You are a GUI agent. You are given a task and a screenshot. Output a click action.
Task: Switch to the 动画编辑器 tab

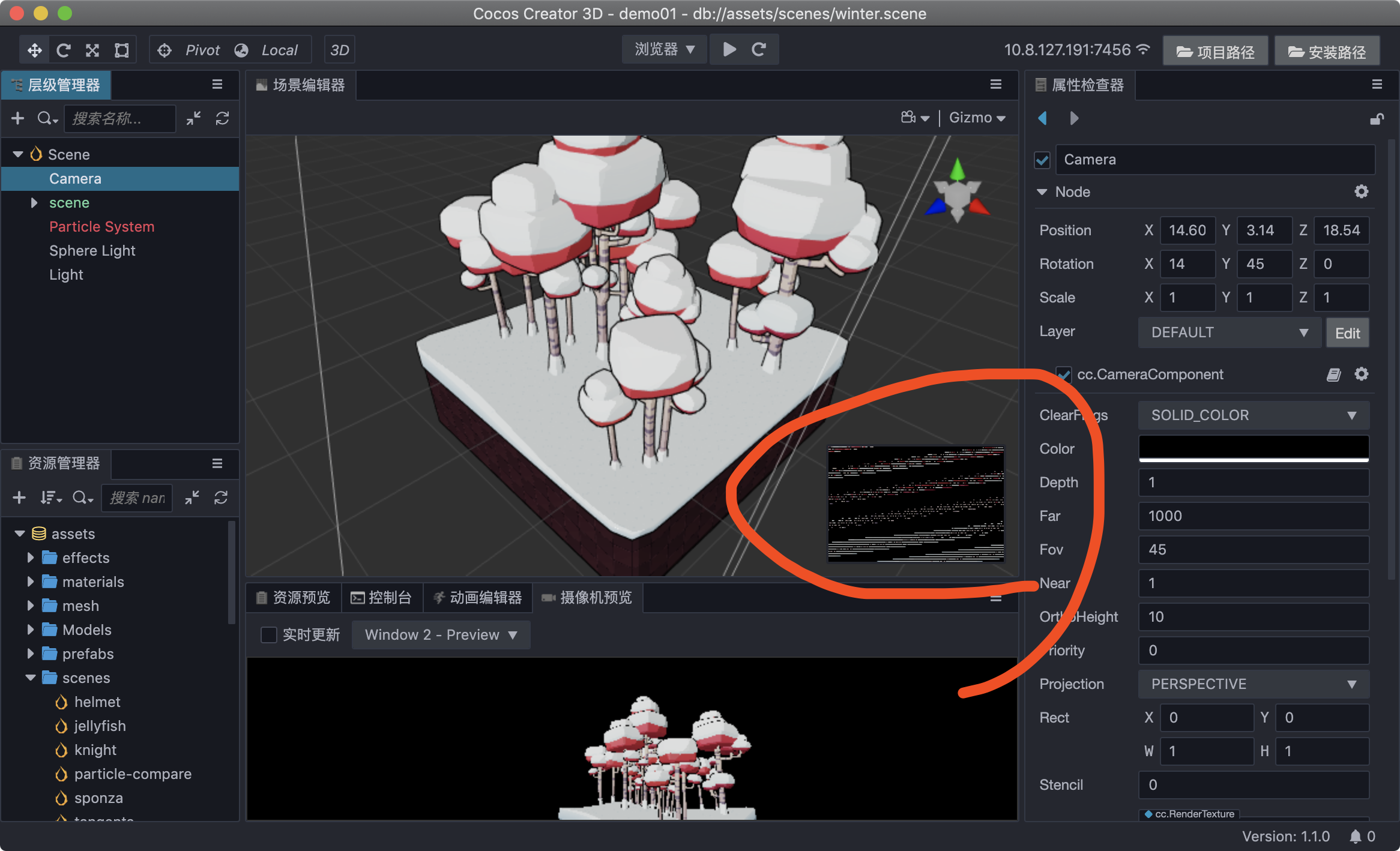click(478, 597)
